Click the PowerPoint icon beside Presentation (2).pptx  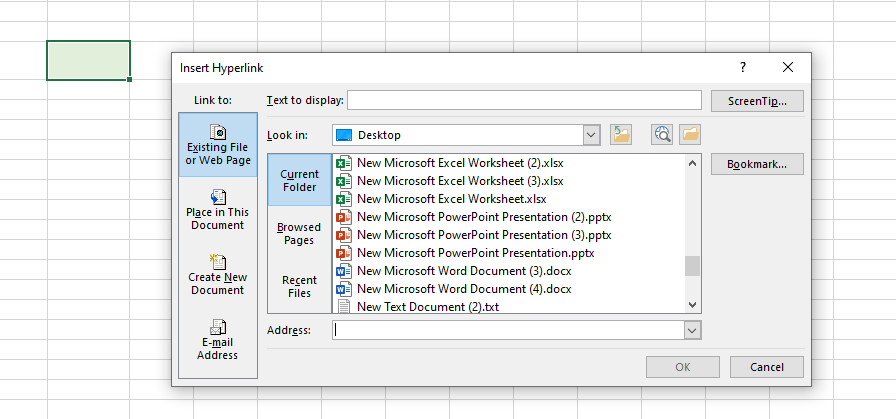click(x=344, y=217)
